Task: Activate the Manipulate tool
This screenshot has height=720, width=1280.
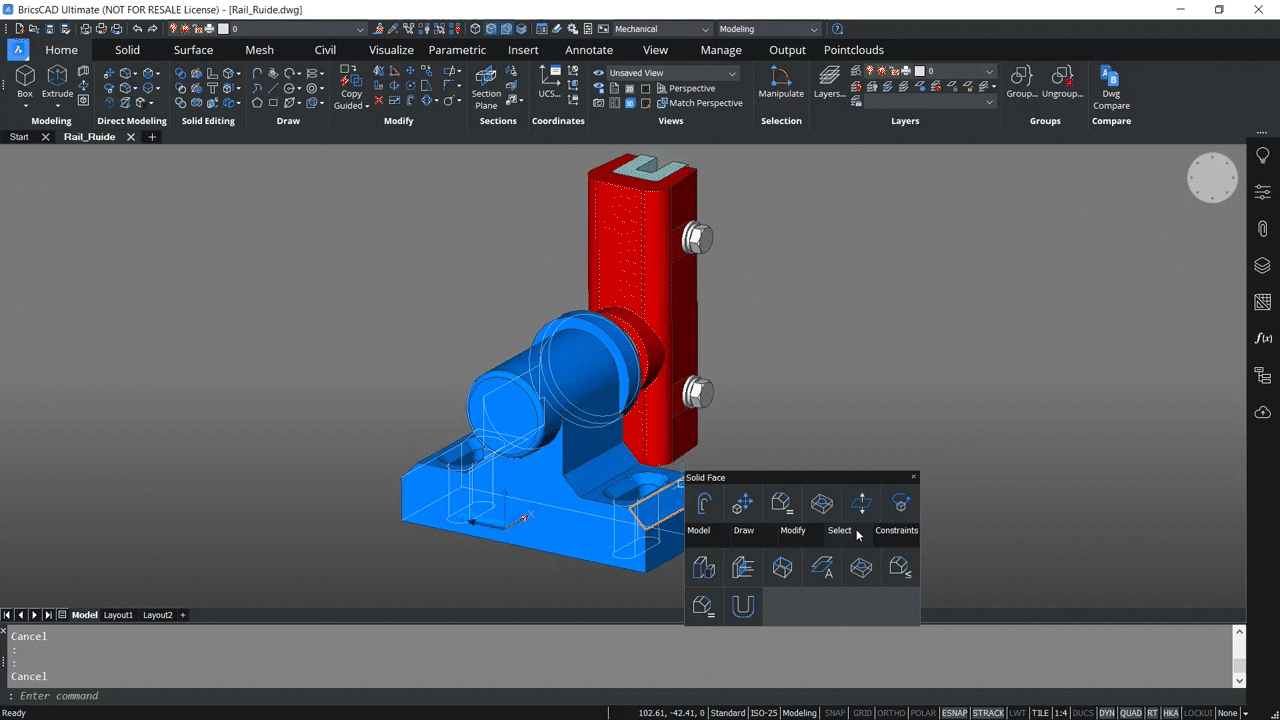Action: point(781,80)
